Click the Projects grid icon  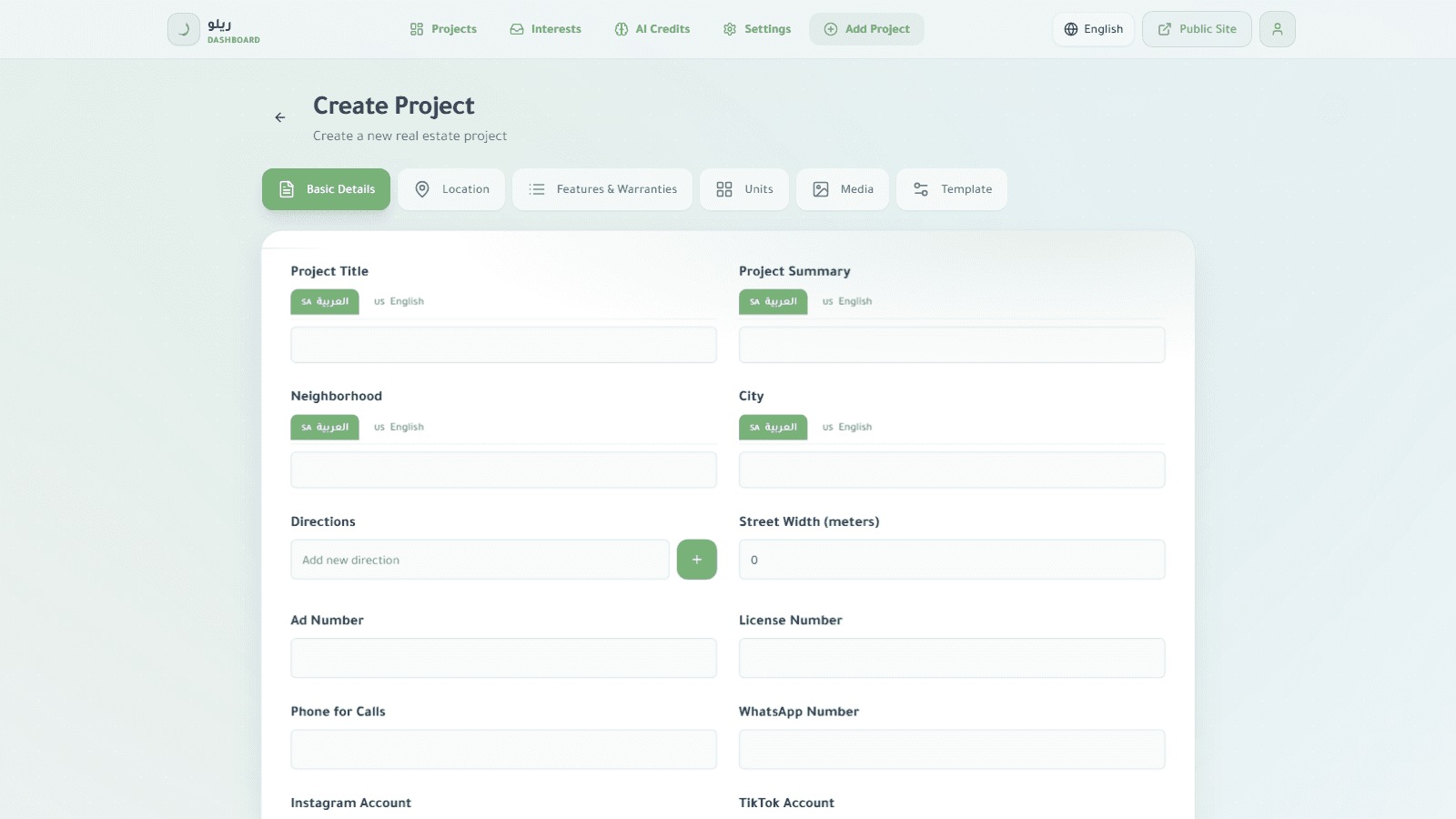coord(417,29)
